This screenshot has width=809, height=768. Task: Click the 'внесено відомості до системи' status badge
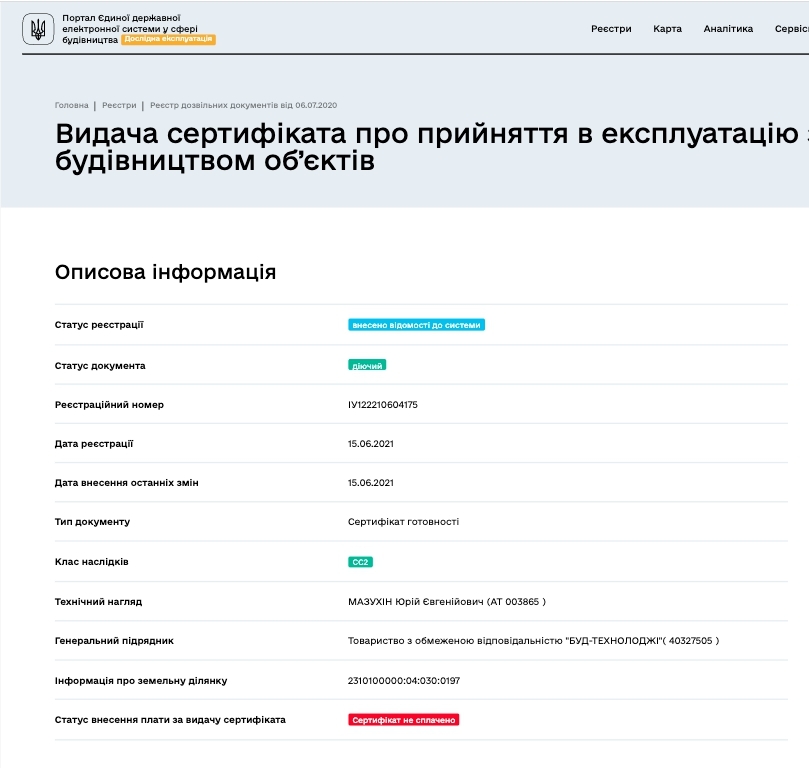416,325
